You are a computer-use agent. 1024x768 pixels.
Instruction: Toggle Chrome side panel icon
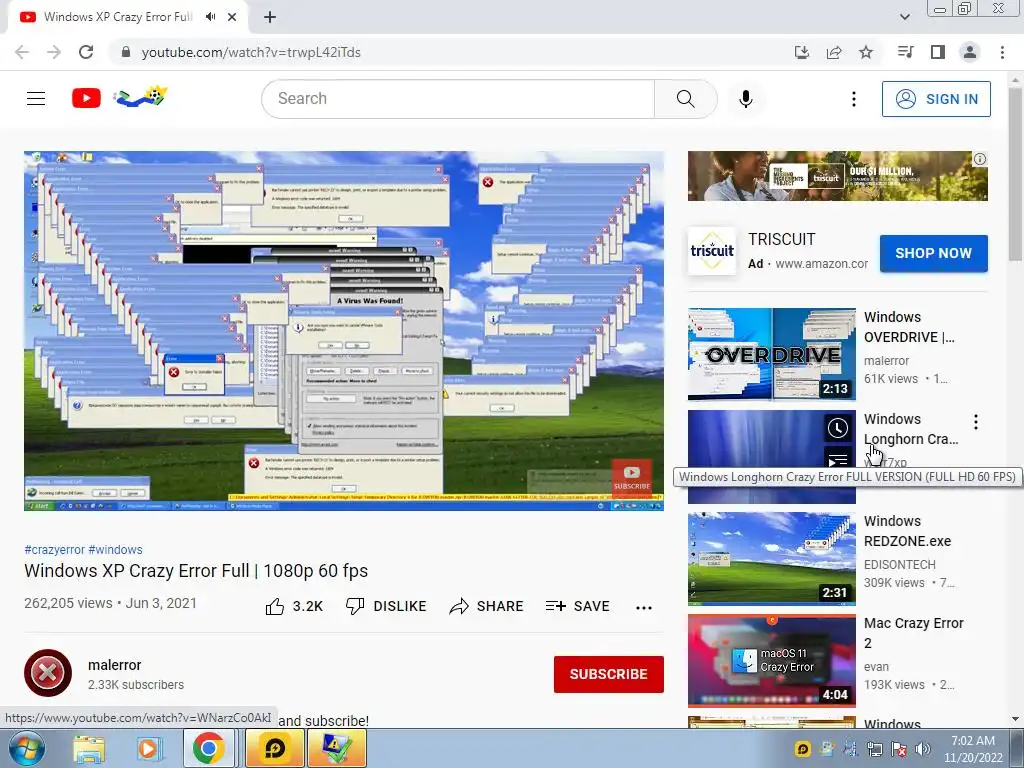coord(938,52)
